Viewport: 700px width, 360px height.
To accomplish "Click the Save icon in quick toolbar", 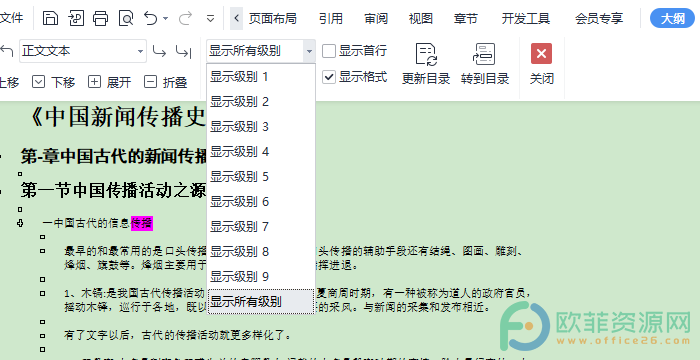I will [x=50, y=18].
